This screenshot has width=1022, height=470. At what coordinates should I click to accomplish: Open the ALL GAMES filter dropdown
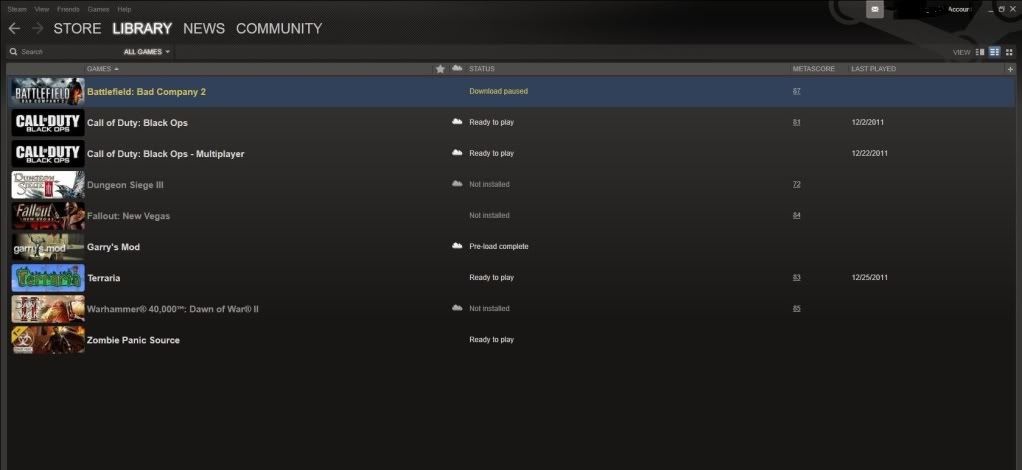click(147, 52)
